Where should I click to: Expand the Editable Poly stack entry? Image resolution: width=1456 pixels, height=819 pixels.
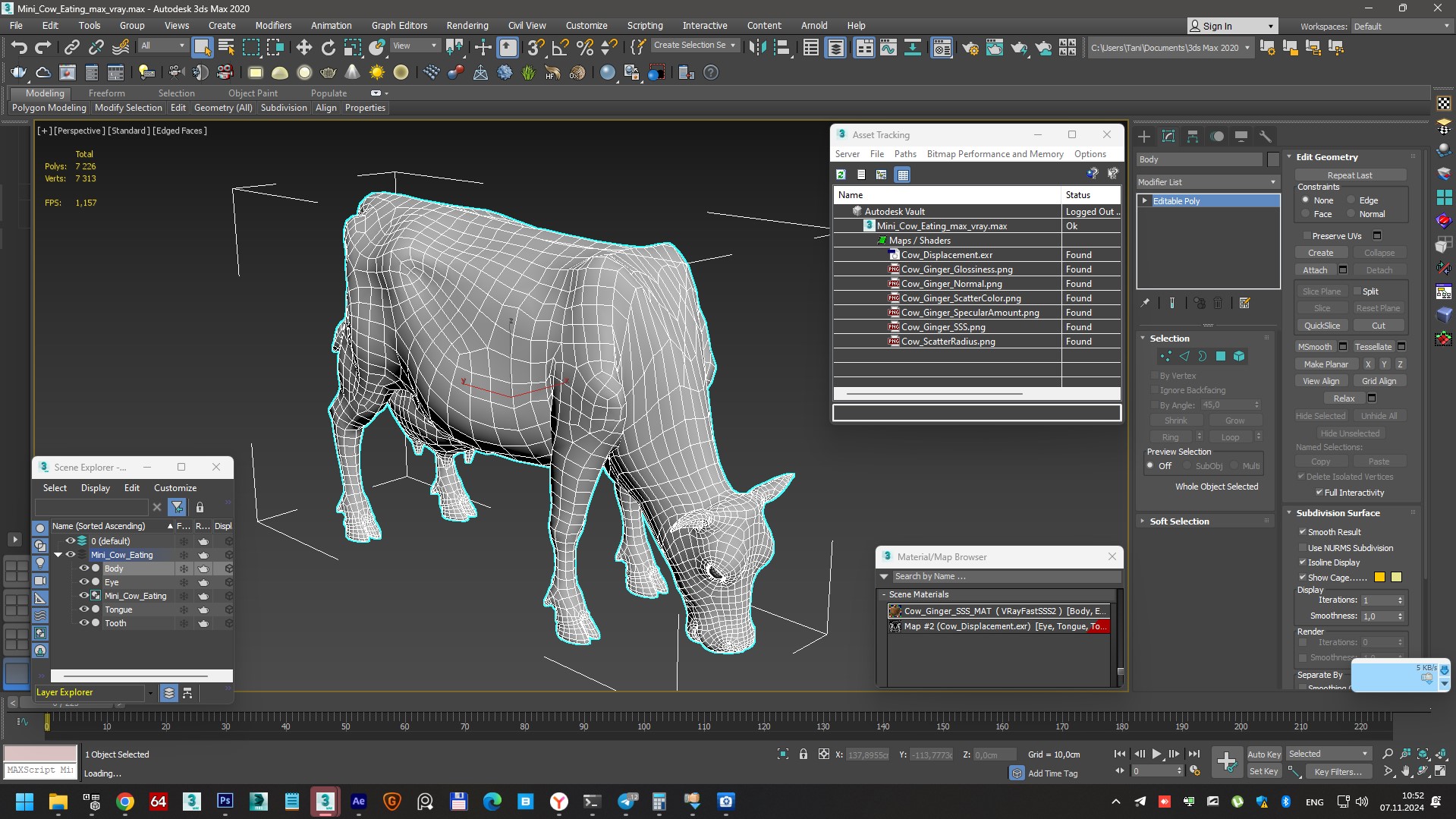1144,201
